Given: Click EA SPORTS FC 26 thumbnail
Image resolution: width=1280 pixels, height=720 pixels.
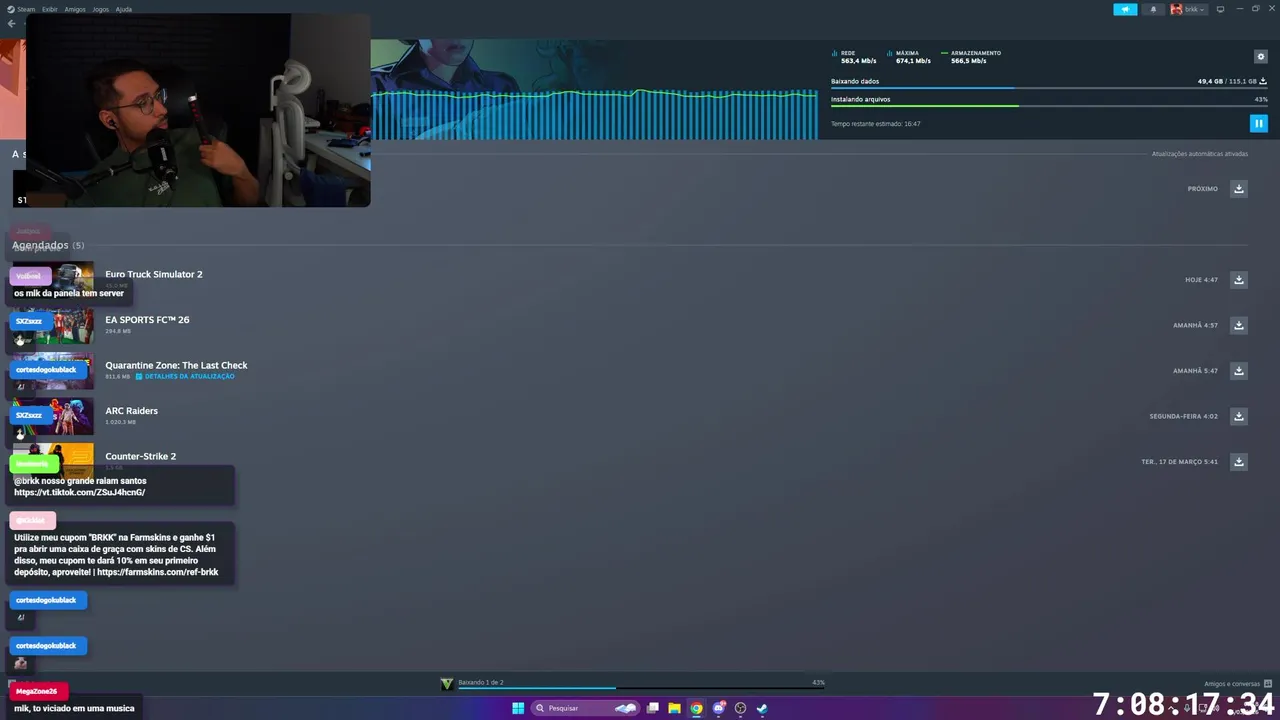Looking at the screenshot, I should (53, 326).
